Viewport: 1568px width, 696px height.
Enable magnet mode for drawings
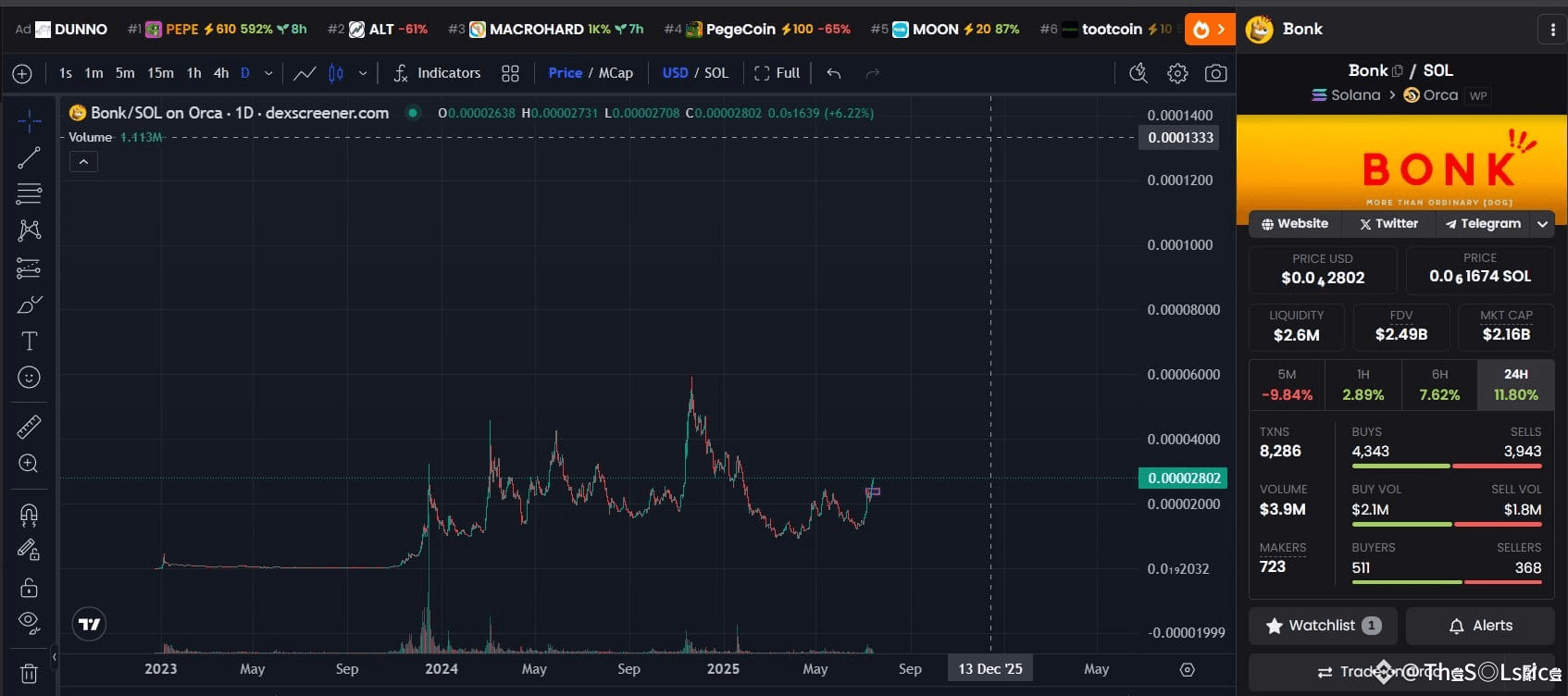[29, 514]
